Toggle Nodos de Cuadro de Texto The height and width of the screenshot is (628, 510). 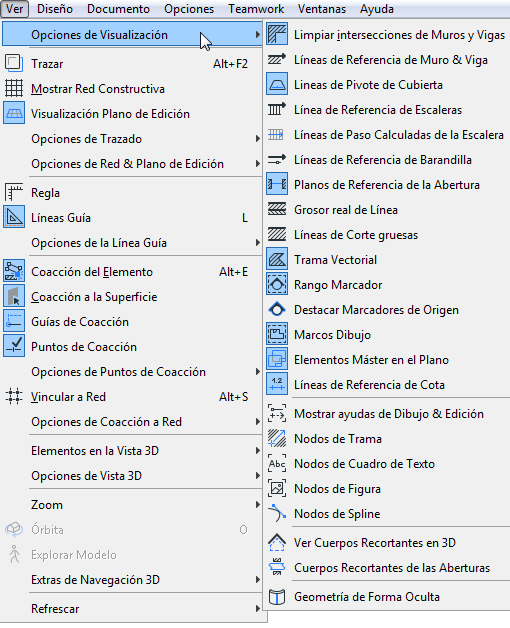pyautogui.click(x=386, y=463)
